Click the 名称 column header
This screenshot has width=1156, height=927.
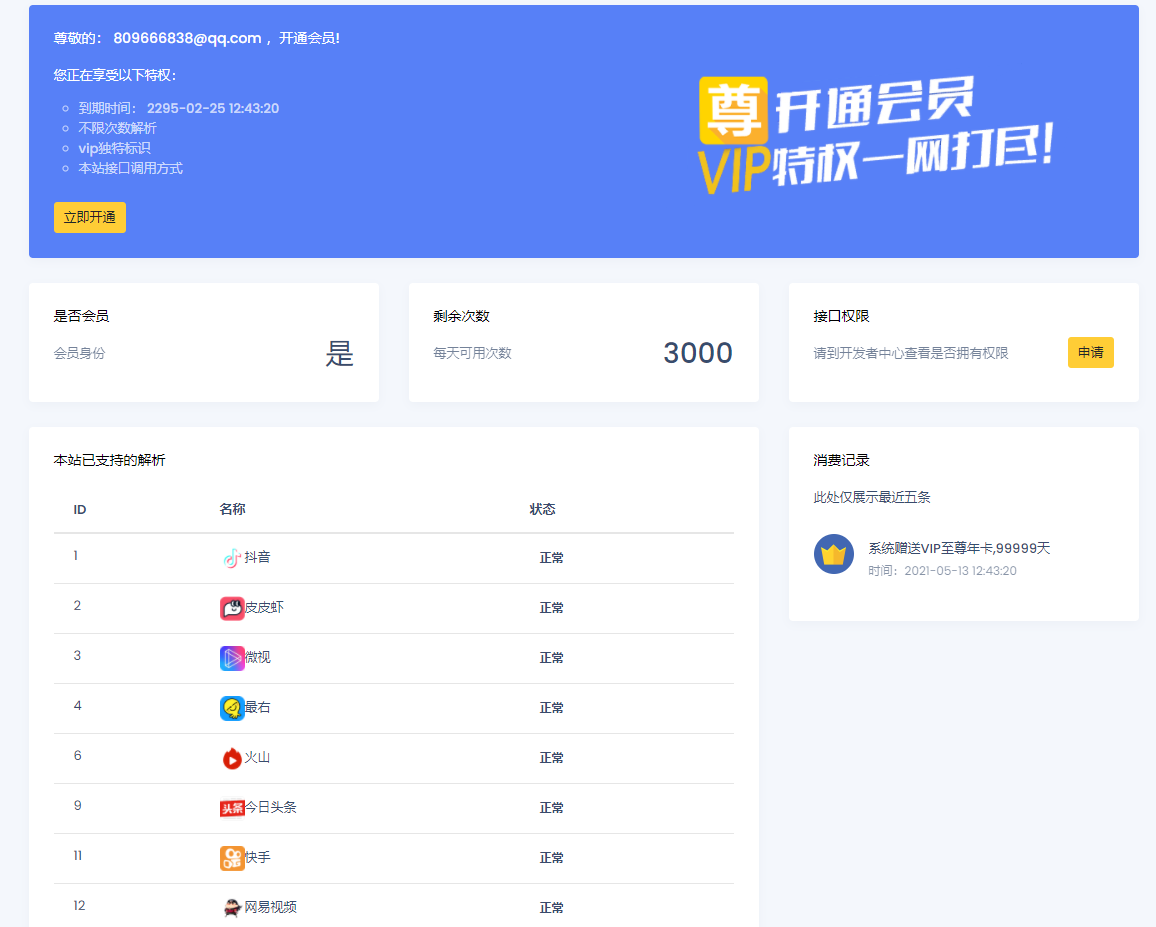(x=232, y=509)
